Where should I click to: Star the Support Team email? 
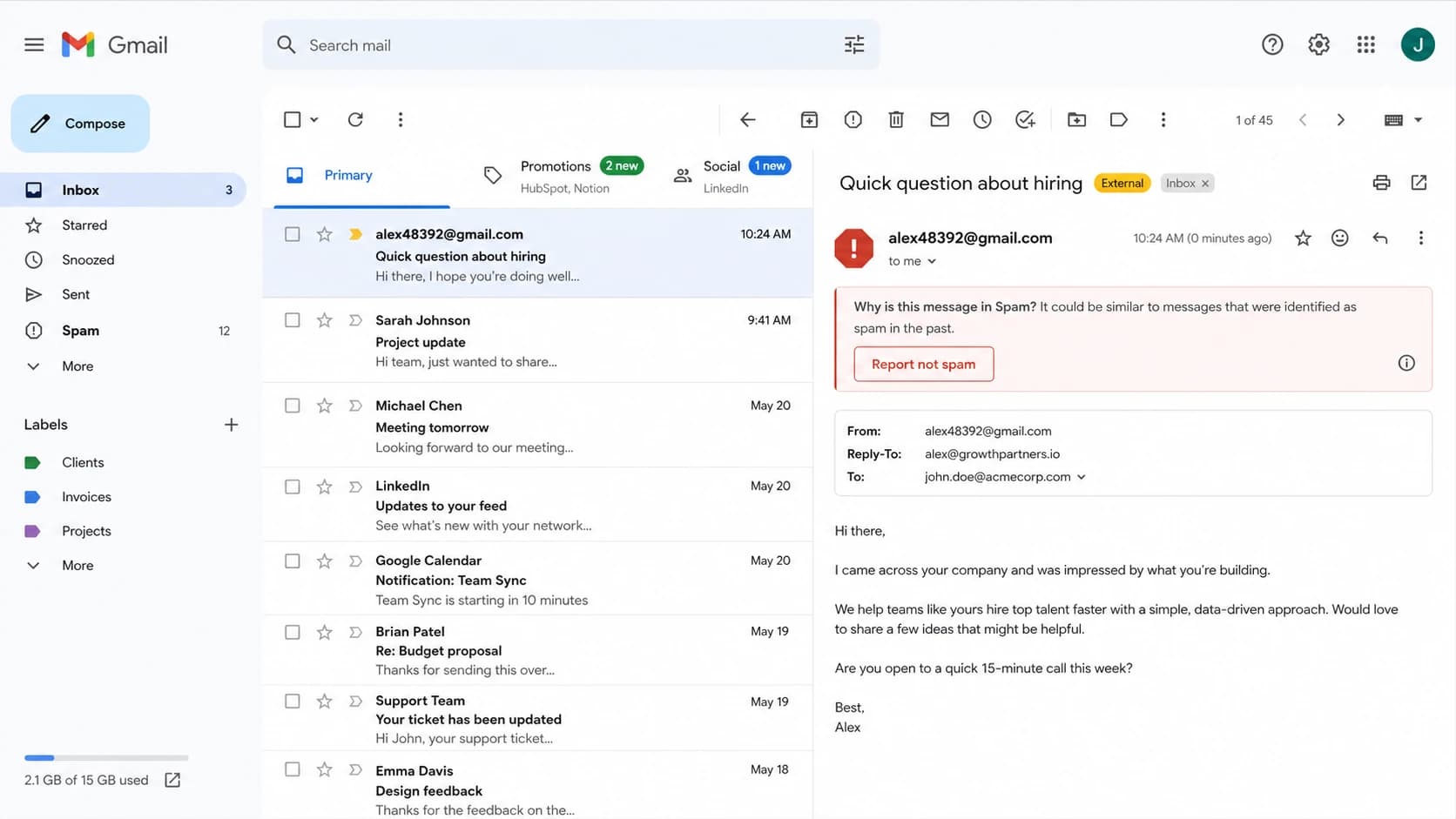pos(324,701)
